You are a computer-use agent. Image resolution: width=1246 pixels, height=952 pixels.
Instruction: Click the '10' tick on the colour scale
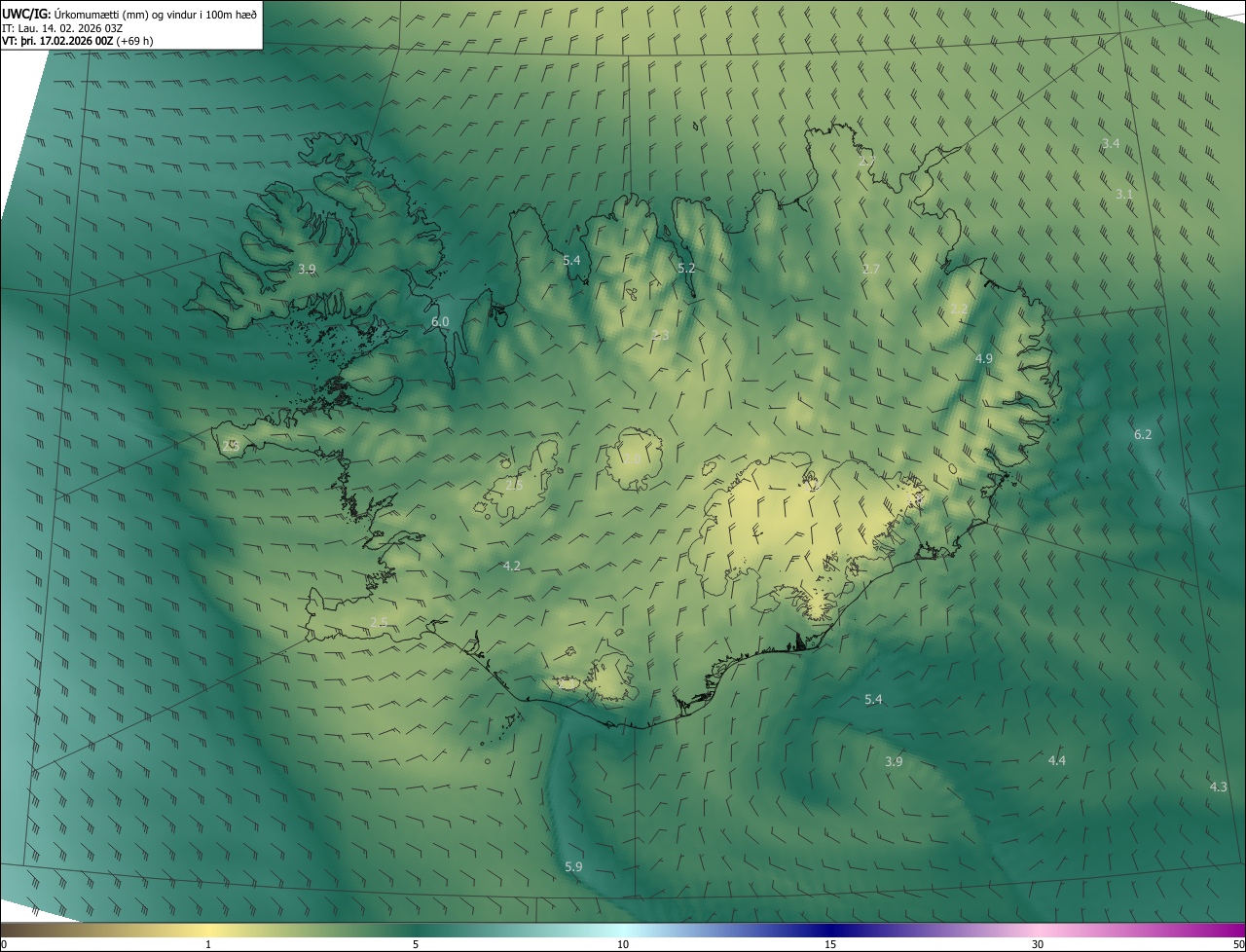pos(623,944)
